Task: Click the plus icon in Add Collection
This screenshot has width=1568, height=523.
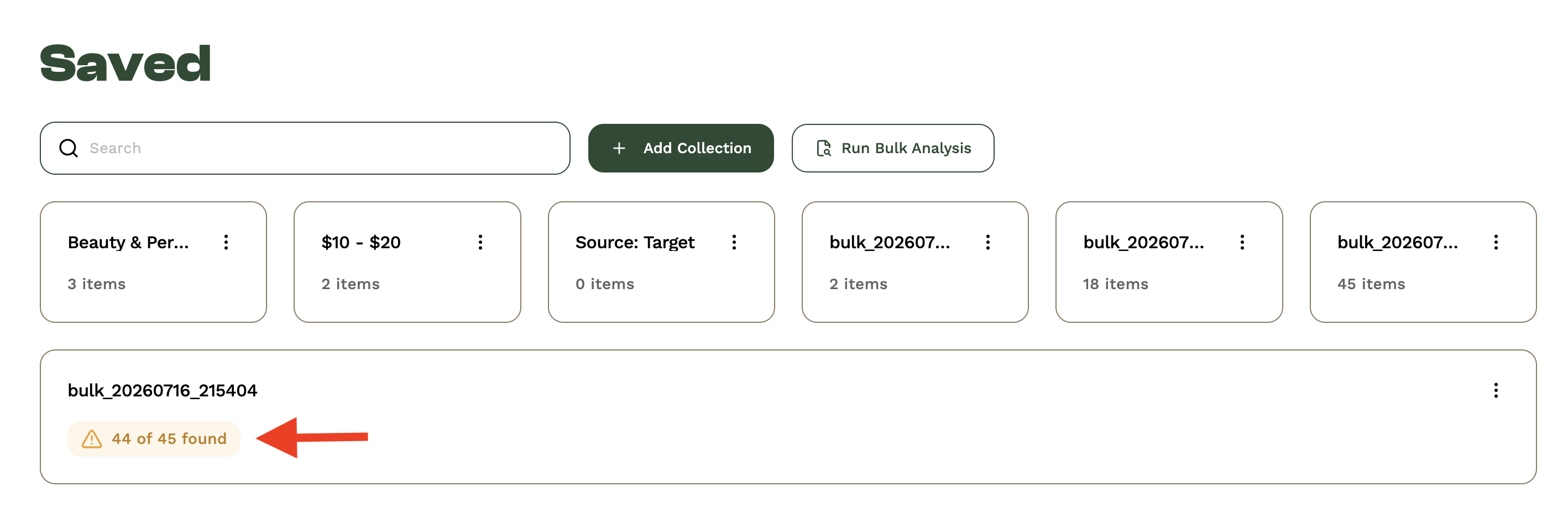Action: tap(619, 148)
